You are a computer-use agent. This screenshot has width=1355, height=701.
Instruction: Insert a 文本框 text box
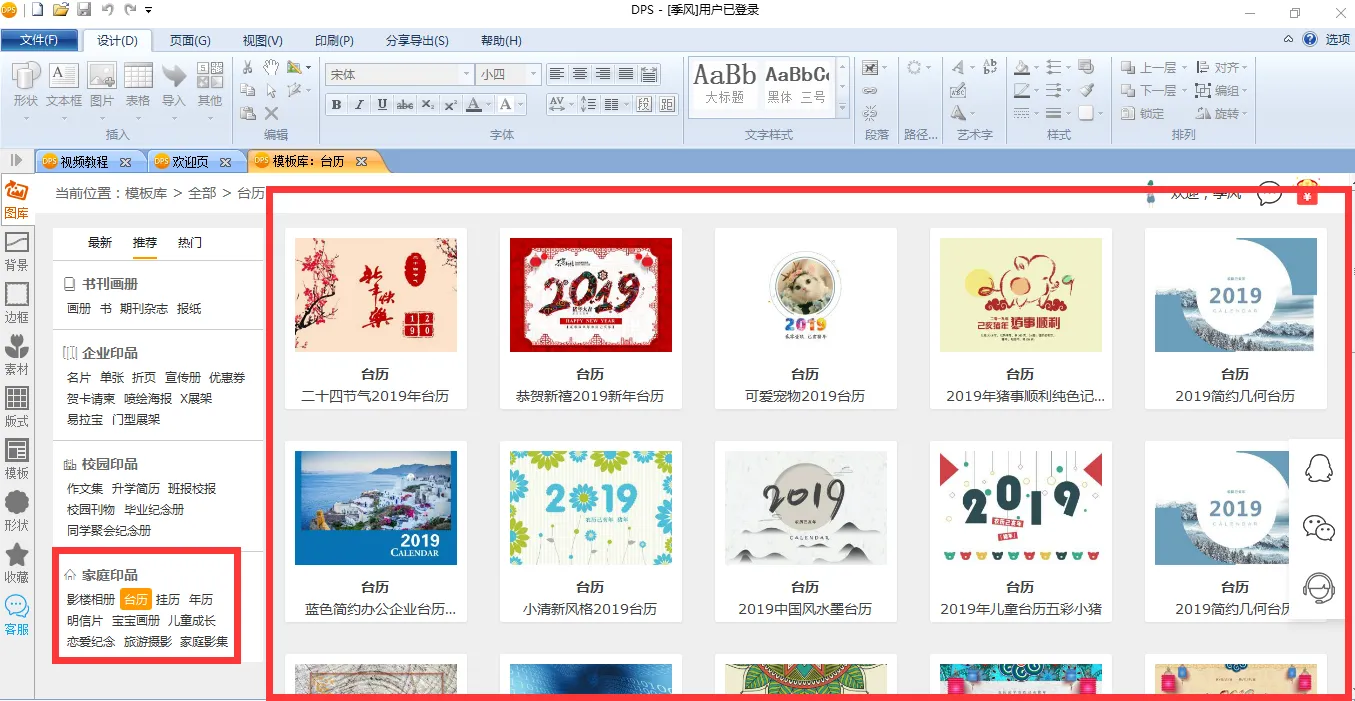64,86
